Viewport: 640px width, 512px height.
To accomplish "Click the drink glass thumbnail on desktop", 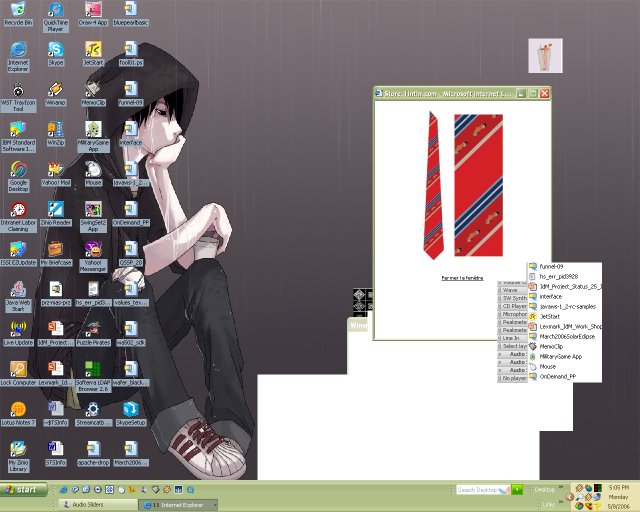I will click(545, 56).
